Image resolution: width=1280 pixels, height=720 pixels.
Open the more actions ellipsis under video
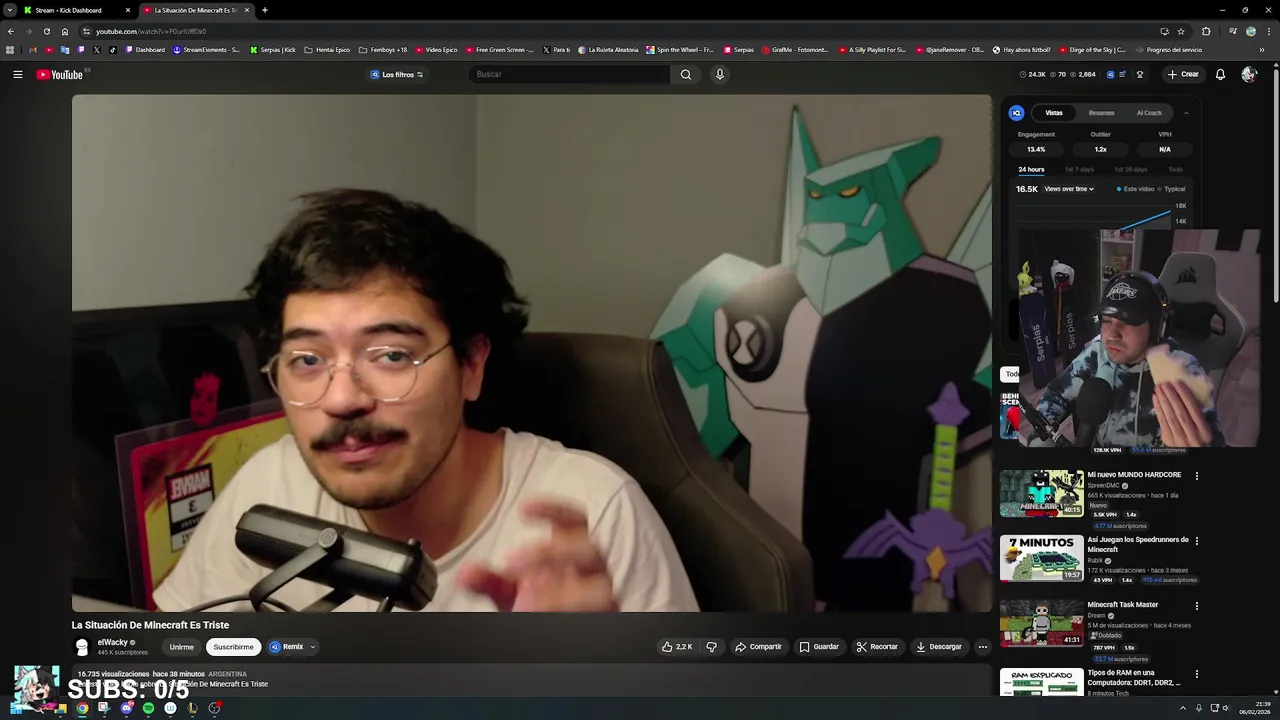coord(982,647)
